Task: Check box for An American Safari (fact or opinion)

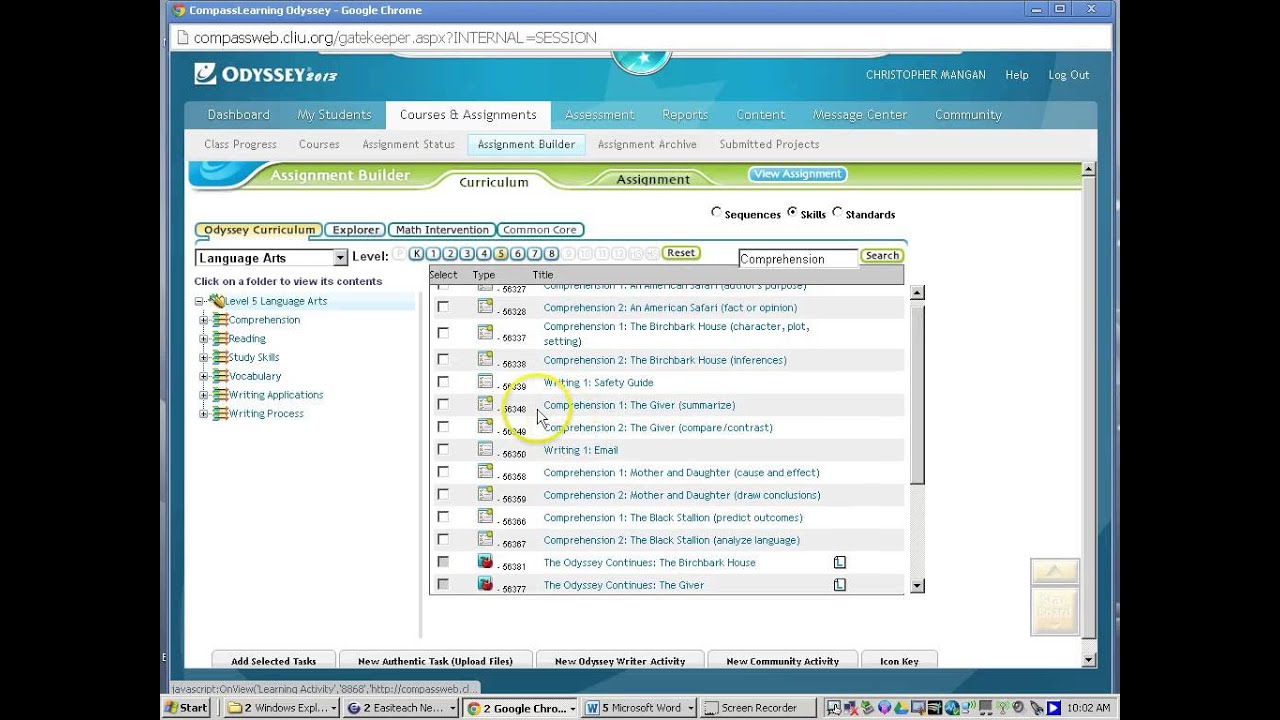Action: pyautogui.click(x=443, y=307)
